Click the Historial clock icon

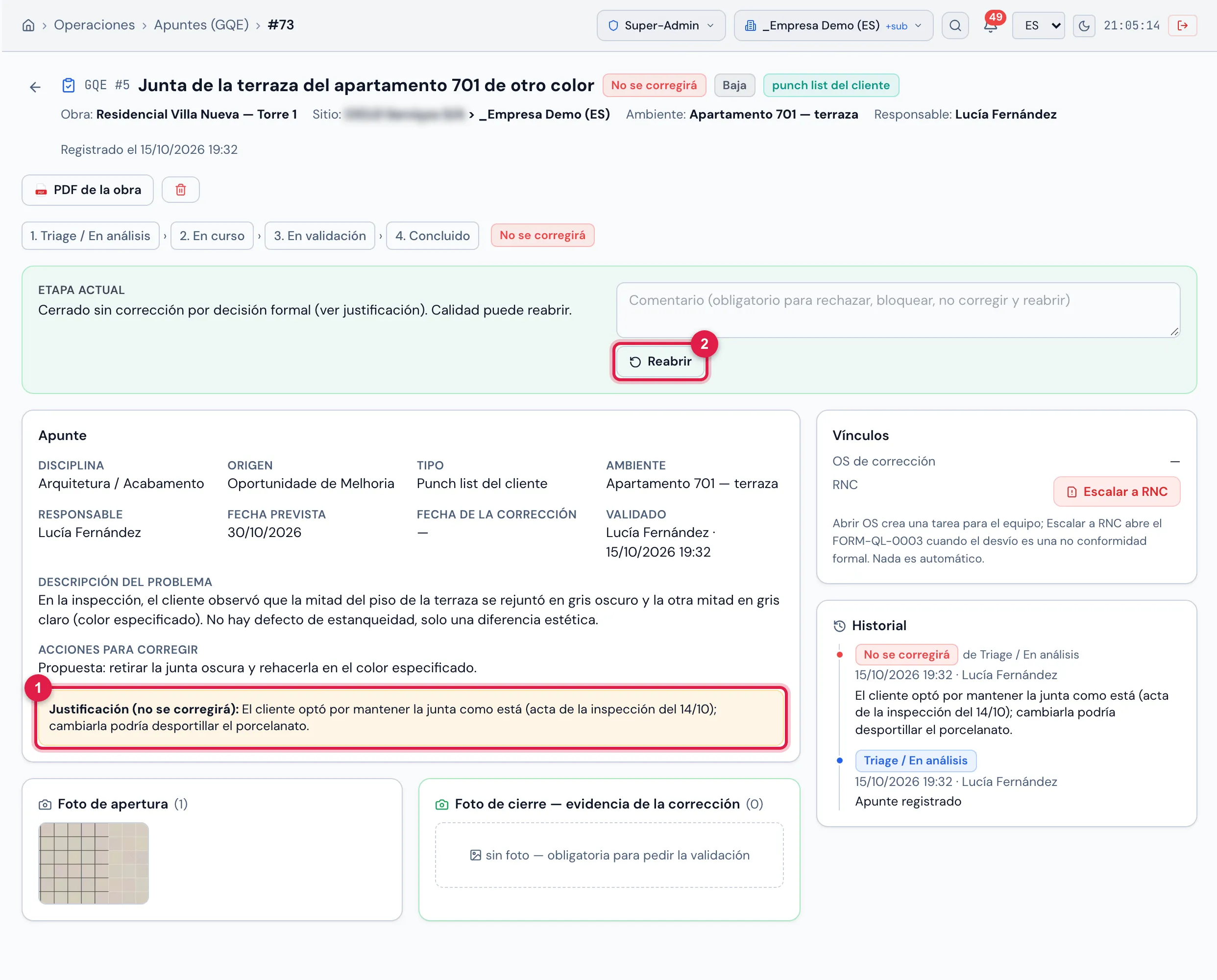[839, 625]
